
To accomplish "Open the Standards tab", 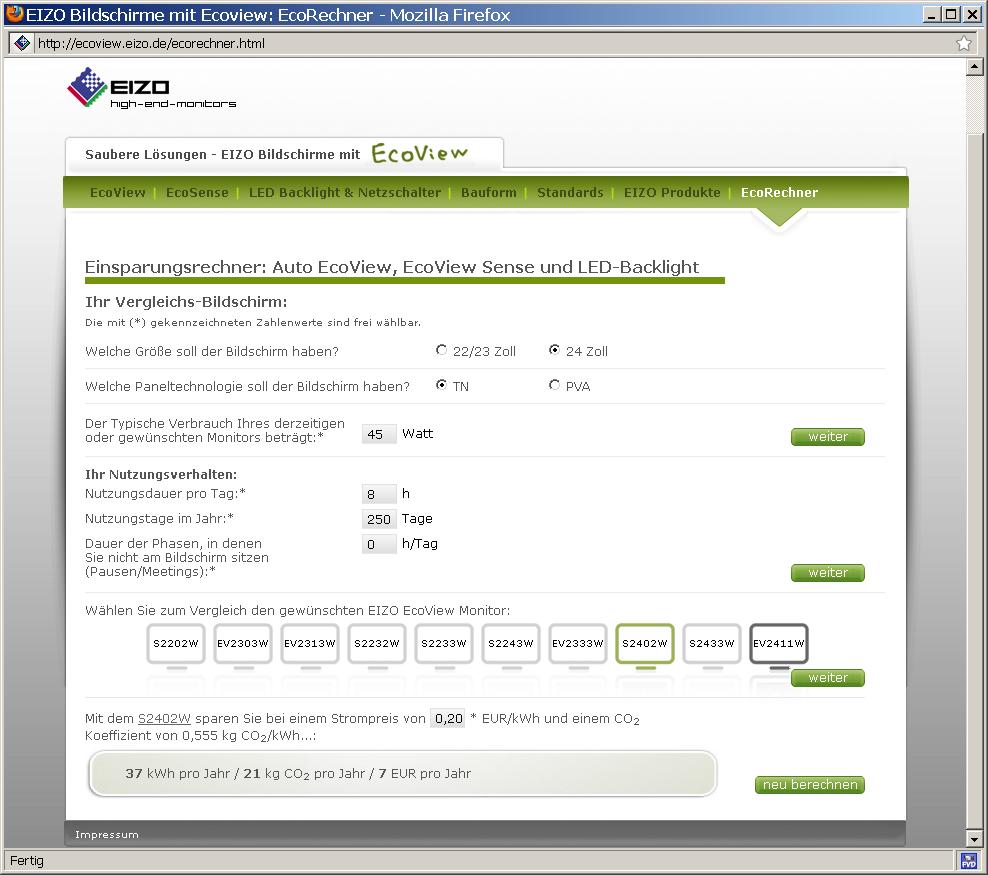I will coord(570,193).
